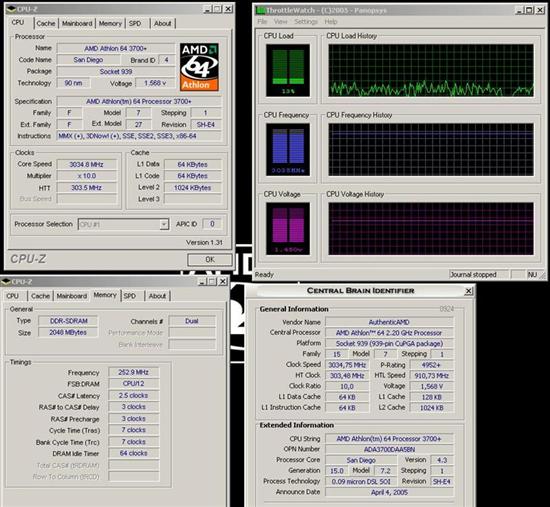Click the Process Technology value 0.09 micron DSL SOI

pos(361,482)
